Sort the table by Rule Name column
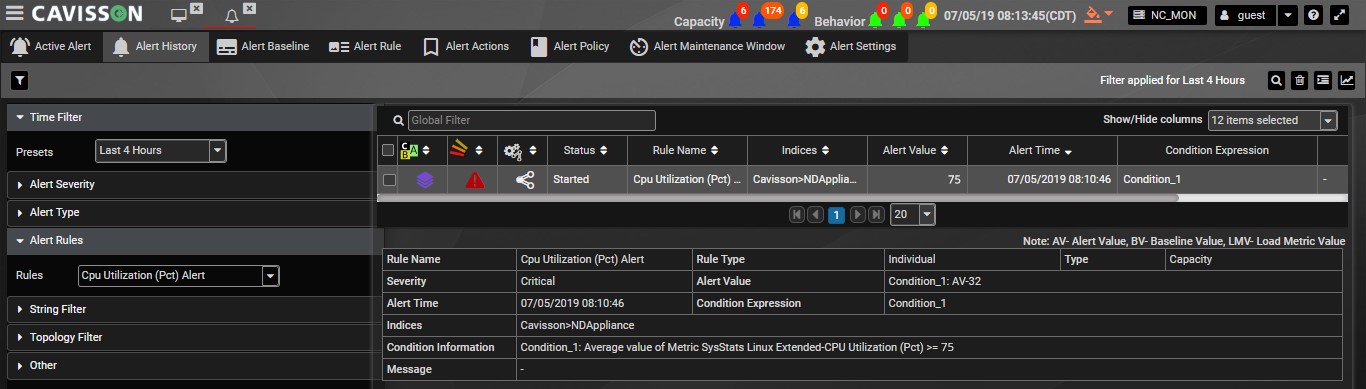1366x389 pixels. (x=687, y=151)
